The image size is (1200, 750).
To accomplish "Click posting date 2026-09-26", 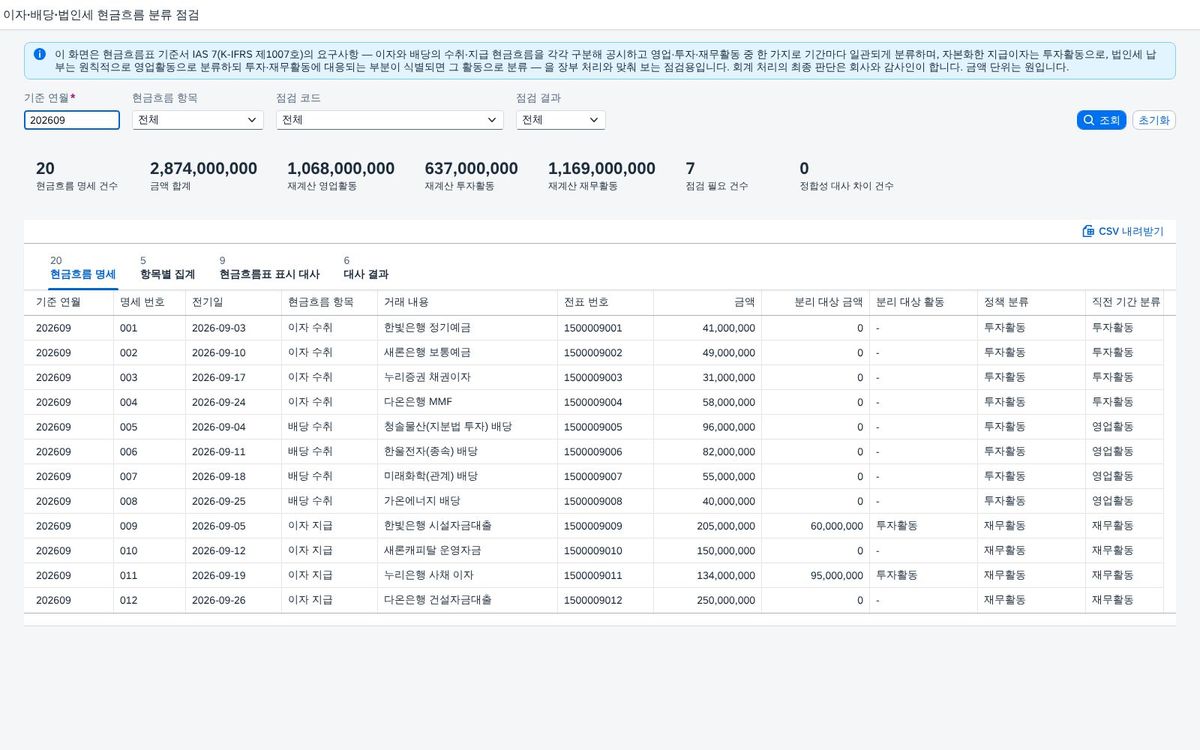I will [x=219, y=600].
